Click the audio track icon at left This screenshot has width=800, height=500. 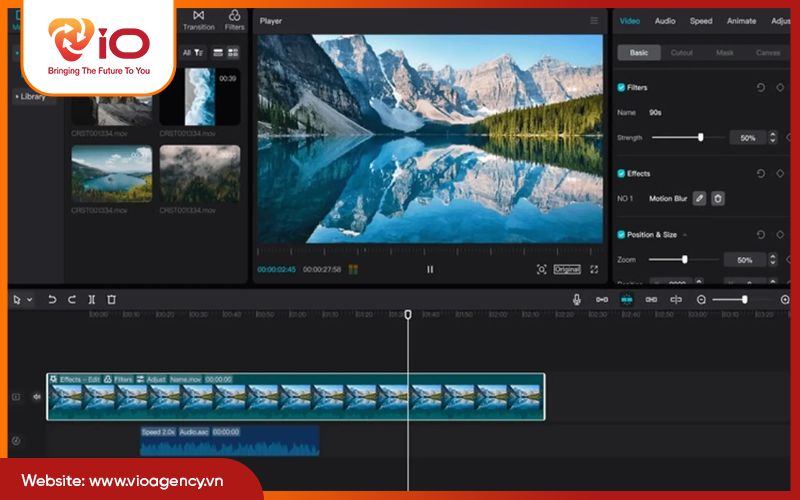coord(16,441)
